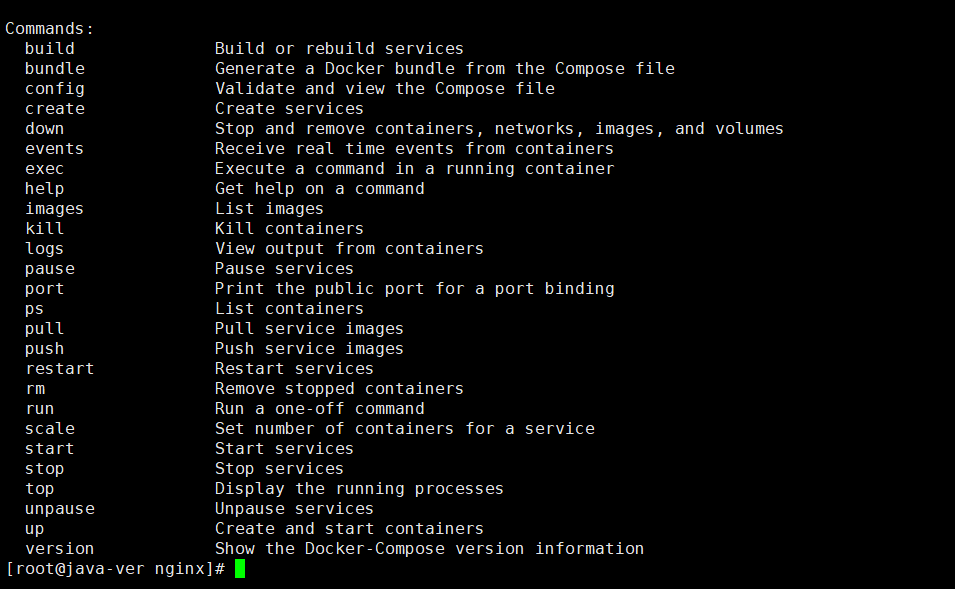Click the 'events' command entry

55,148
